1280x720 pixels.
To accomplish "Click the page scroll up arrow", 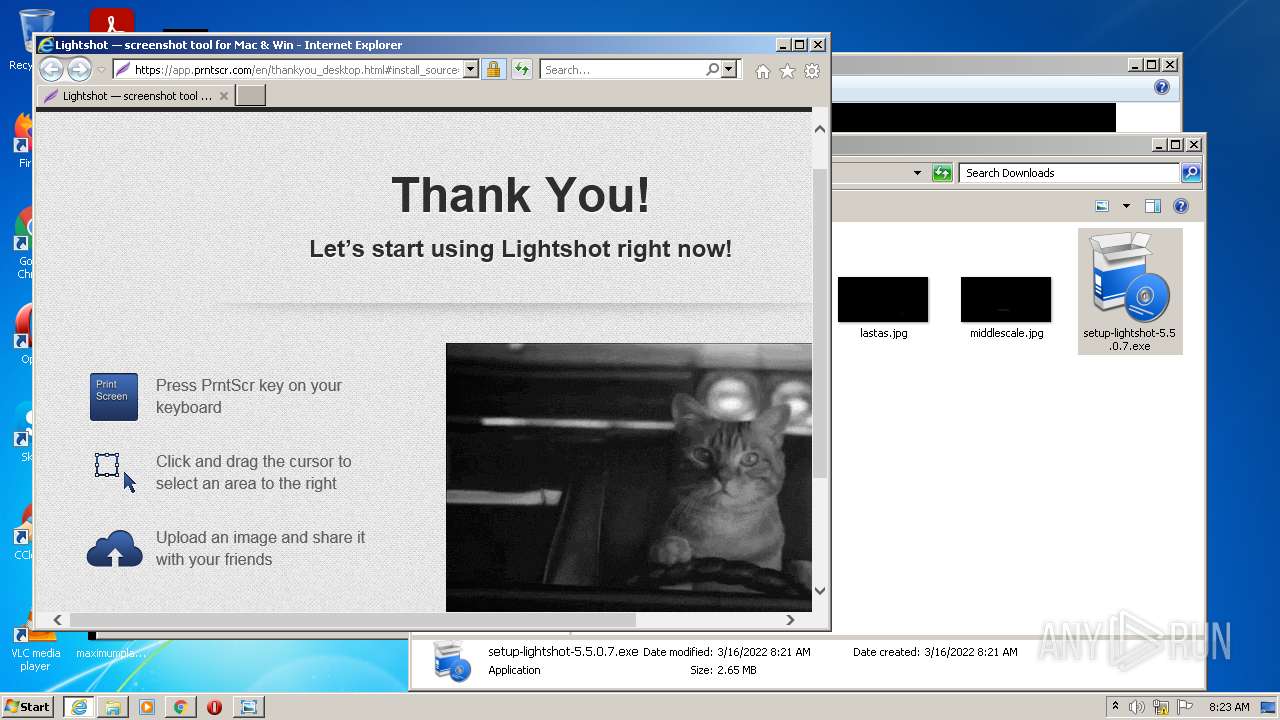I will (820, 129).
